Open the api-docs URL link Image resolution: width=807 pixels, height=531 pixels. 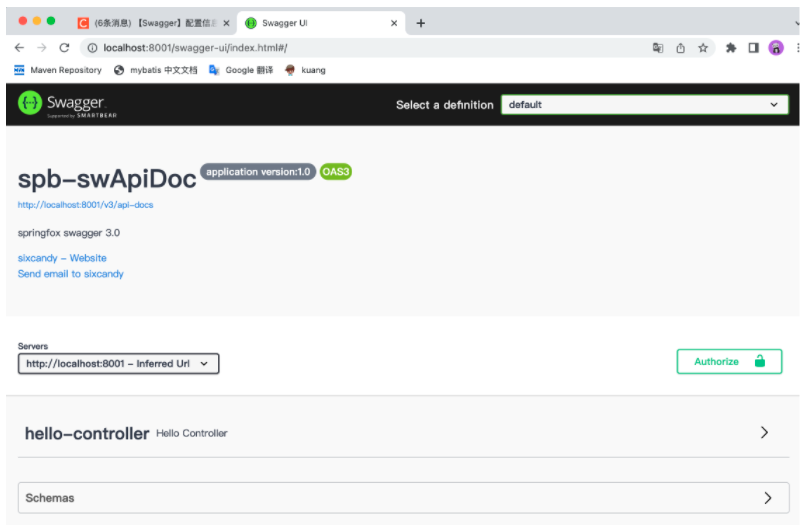(85, 205)
